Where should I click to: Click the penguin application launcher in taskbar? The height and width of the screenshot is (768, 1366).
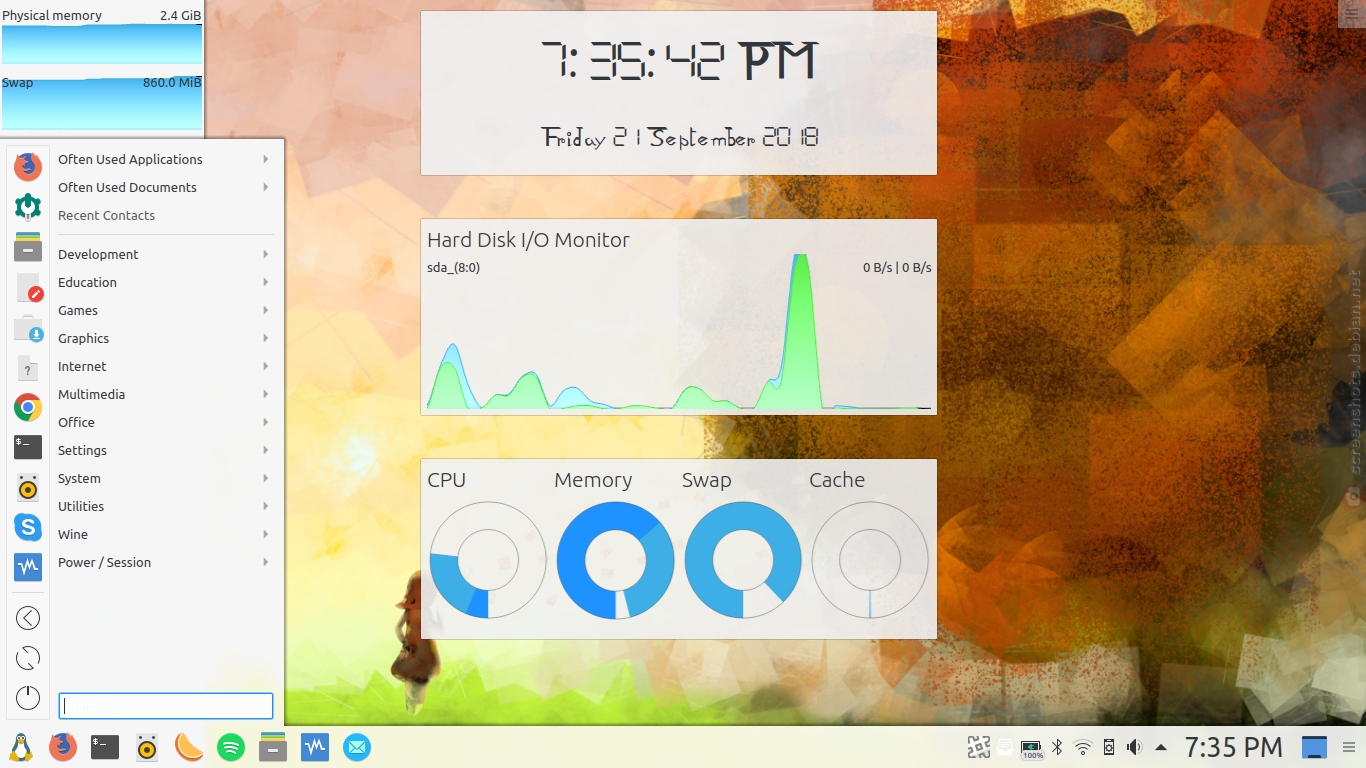(20, 747)
